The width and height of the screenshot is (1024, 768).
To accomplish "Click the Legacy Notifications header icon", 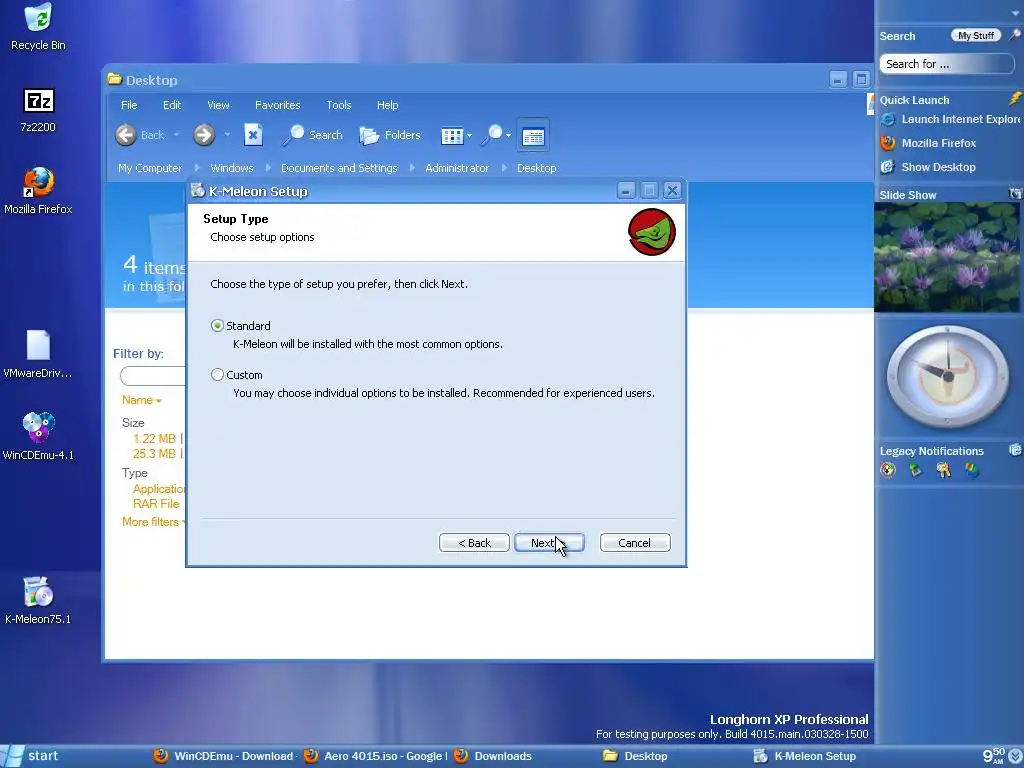I will [1015, 450].
